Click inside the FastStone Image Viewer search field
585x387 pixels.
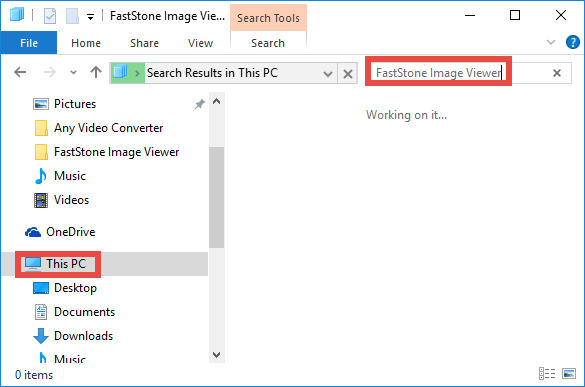coord(438,73)
